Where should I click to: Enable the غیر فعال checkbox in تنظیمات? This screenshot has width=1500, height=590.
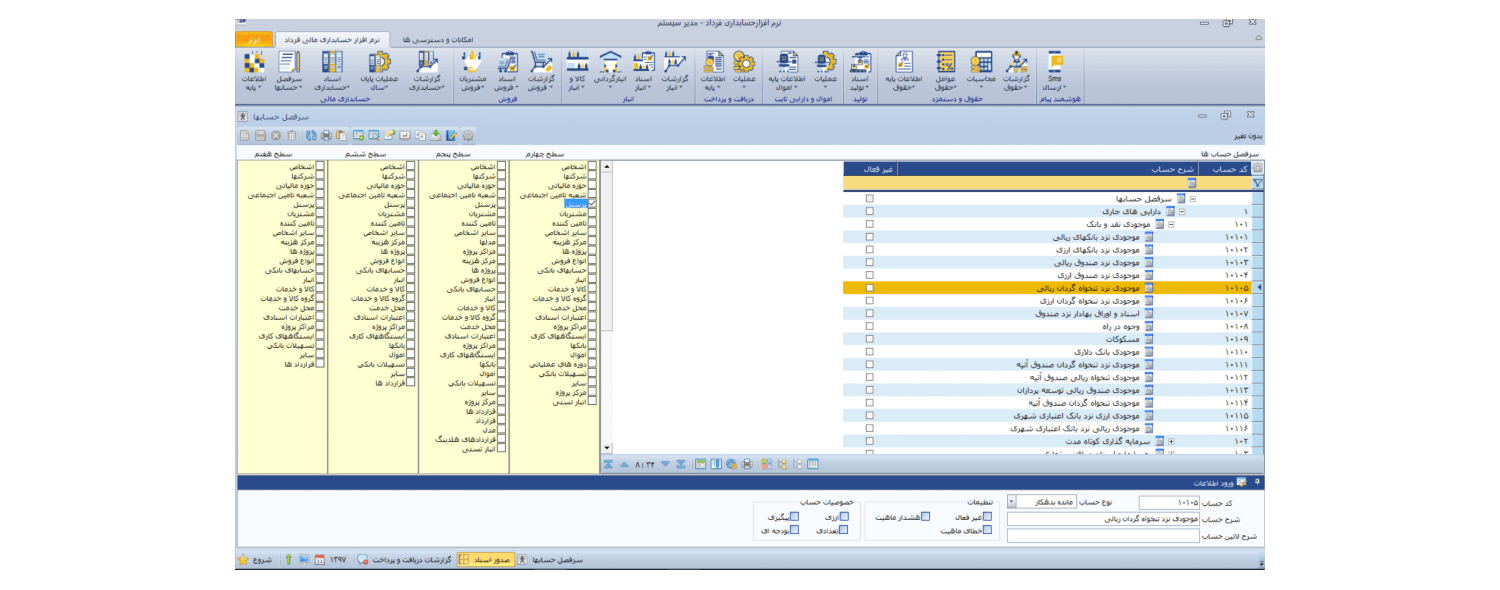pyautogui.click(x=989, y=517)
